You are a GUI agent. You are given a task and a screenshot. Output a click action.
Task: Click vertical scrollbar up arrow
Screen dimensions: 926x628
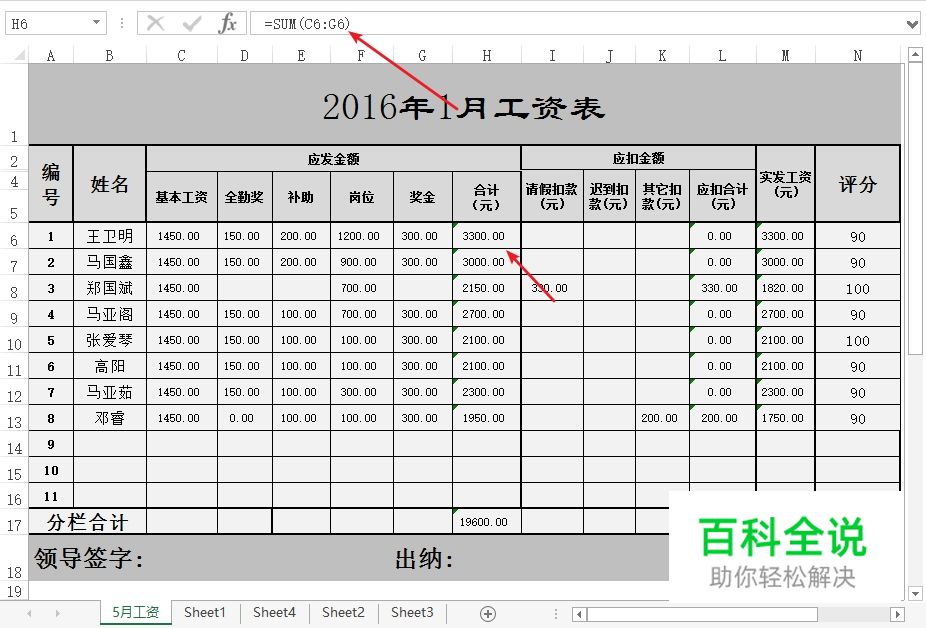pyautogui.click(x=915, y=55)
